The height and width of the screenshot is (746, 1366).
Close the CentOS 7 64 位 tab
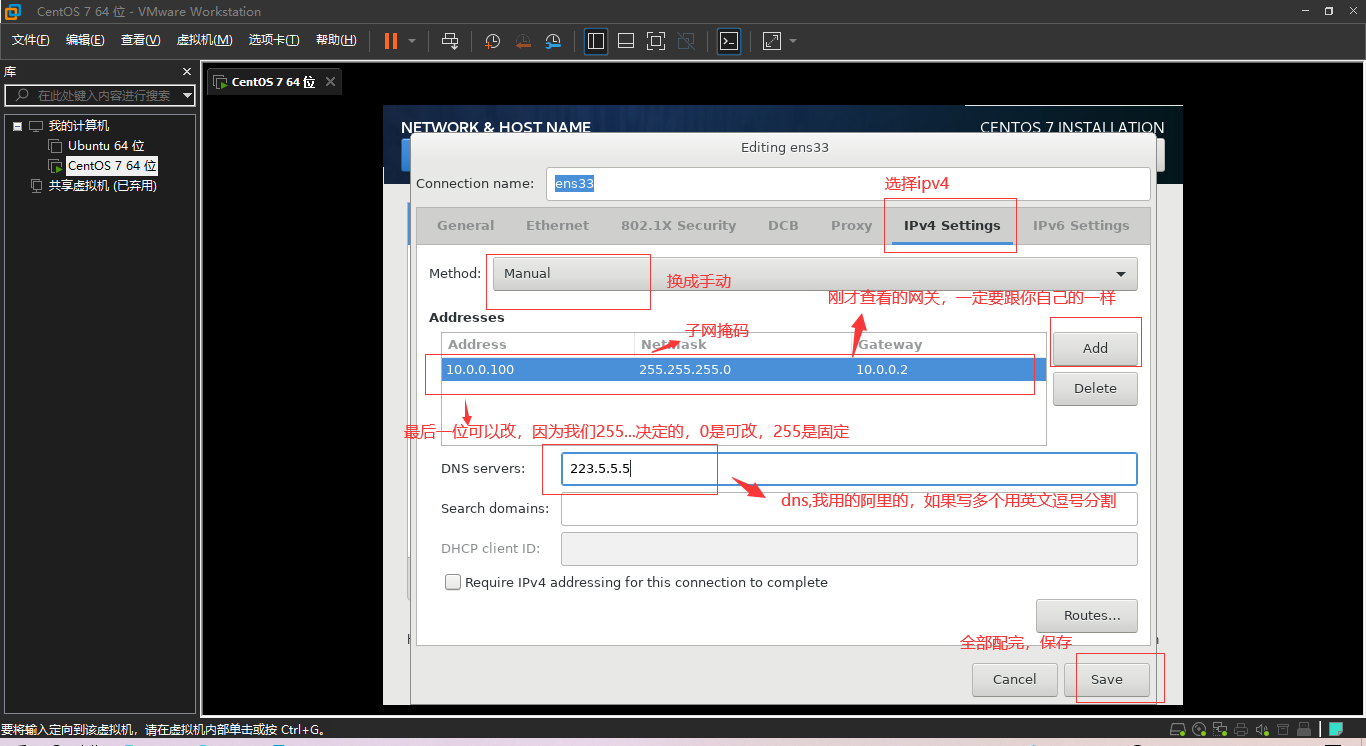[330, 81]
